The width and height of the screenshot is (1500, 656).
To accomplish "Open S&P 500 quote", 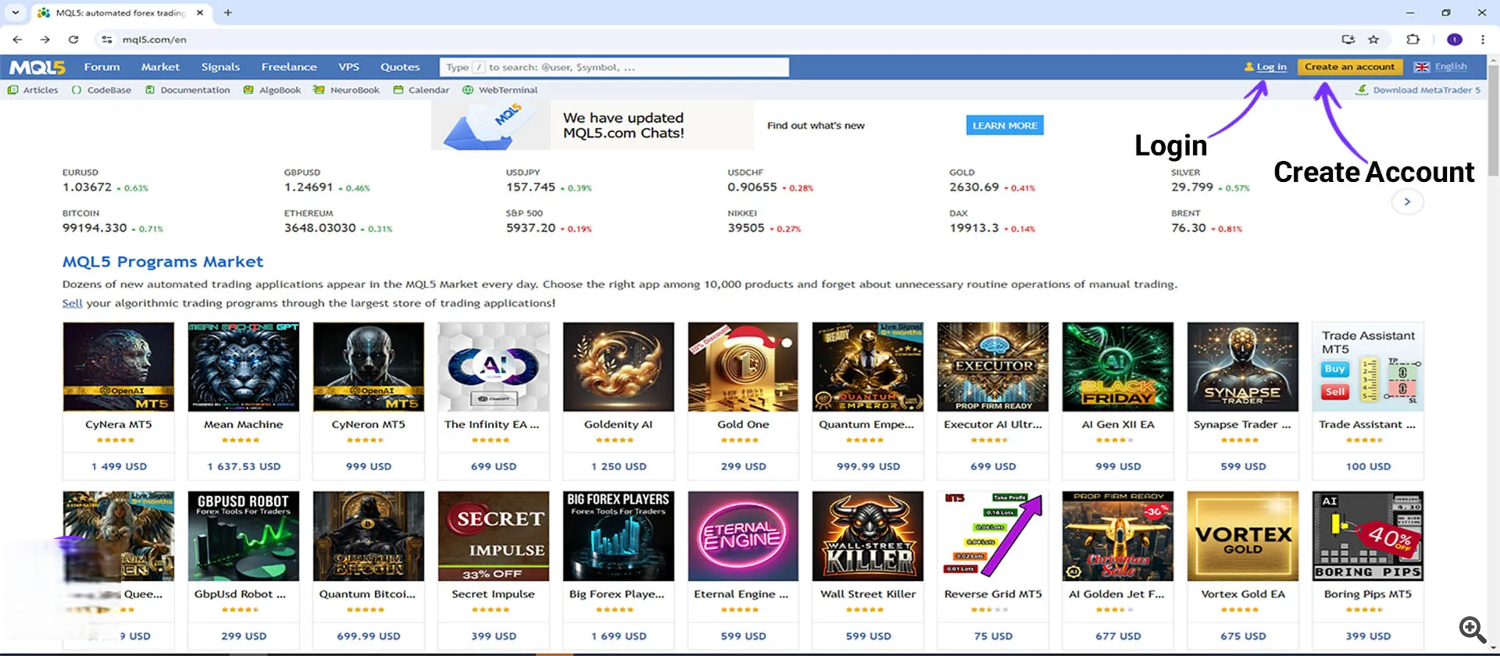I will tap(549, 221).
